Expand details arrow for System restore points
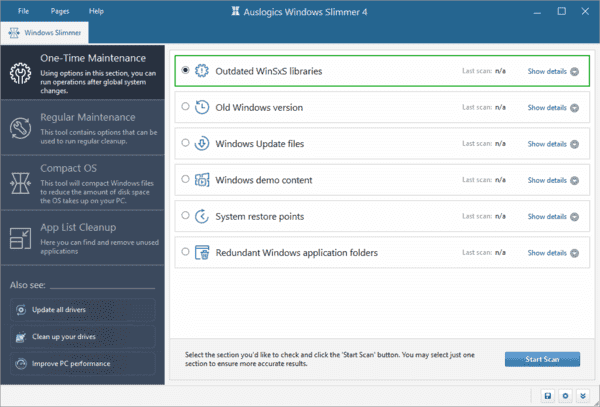Image resolution: width=600 pixels, height=407 pixels. 574,217
